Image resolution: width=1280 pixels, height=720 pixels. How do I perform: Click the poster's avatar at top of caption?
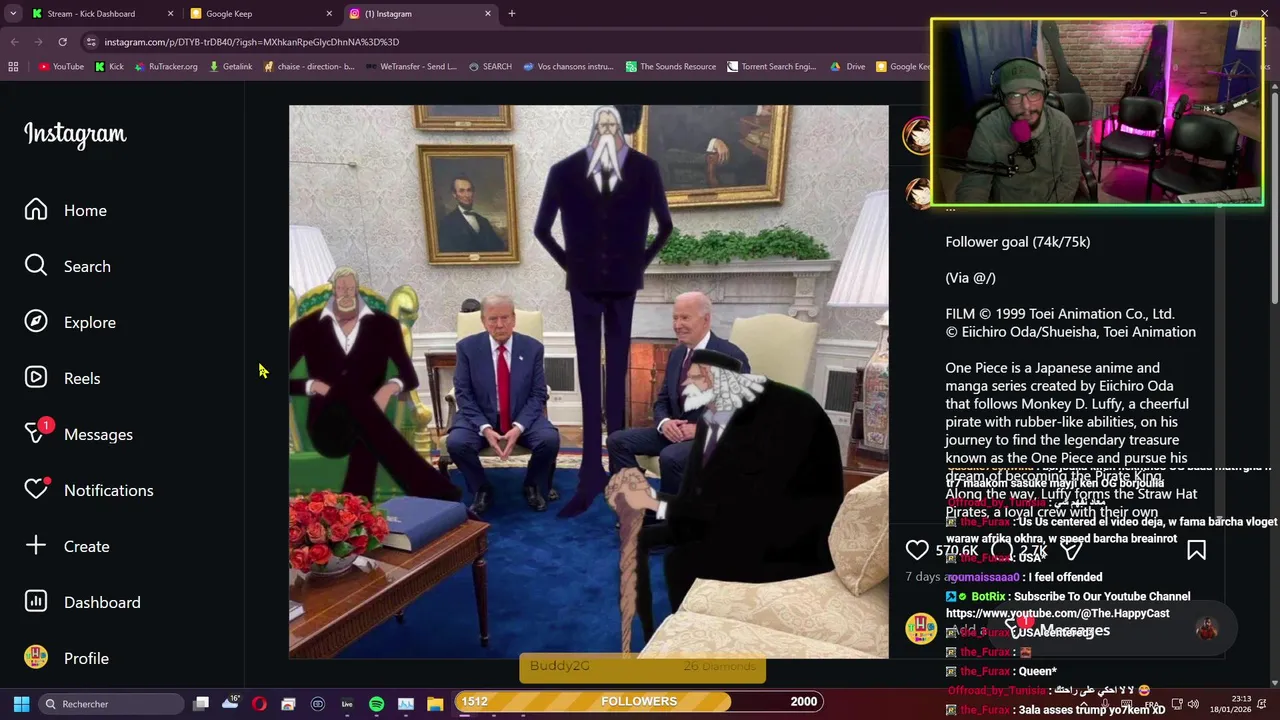pos(917,136)
